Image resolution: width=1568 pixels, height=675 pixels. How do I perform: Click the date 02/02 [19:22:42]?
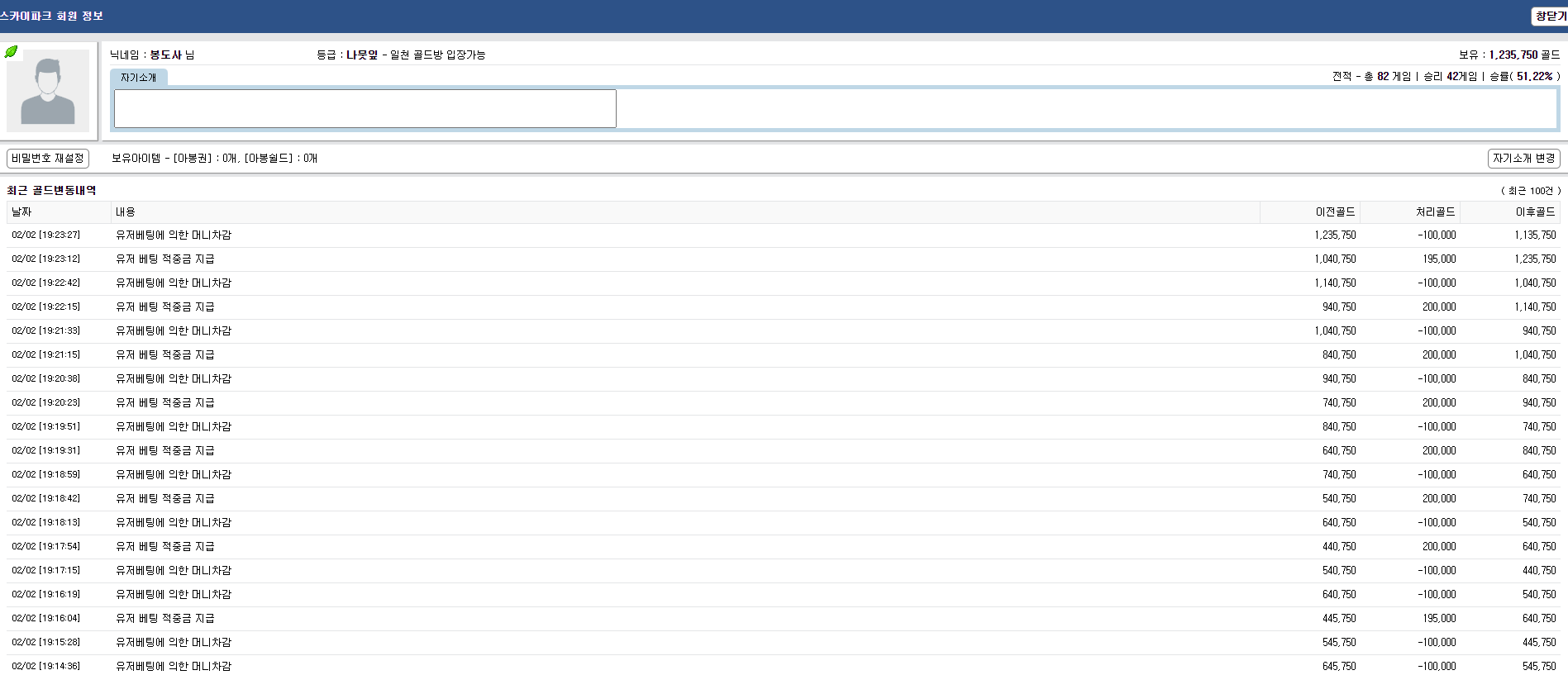(x=45, y=283)
